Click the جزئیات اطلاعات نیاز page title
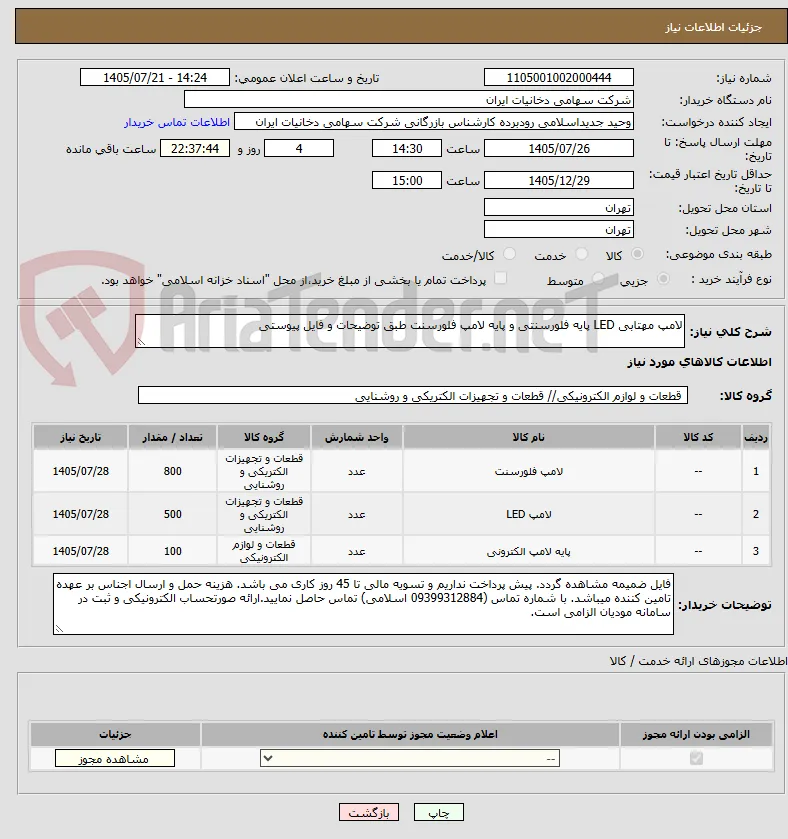Image resolution: width=788 pixels, height=839 pixels. pos(713,27)
